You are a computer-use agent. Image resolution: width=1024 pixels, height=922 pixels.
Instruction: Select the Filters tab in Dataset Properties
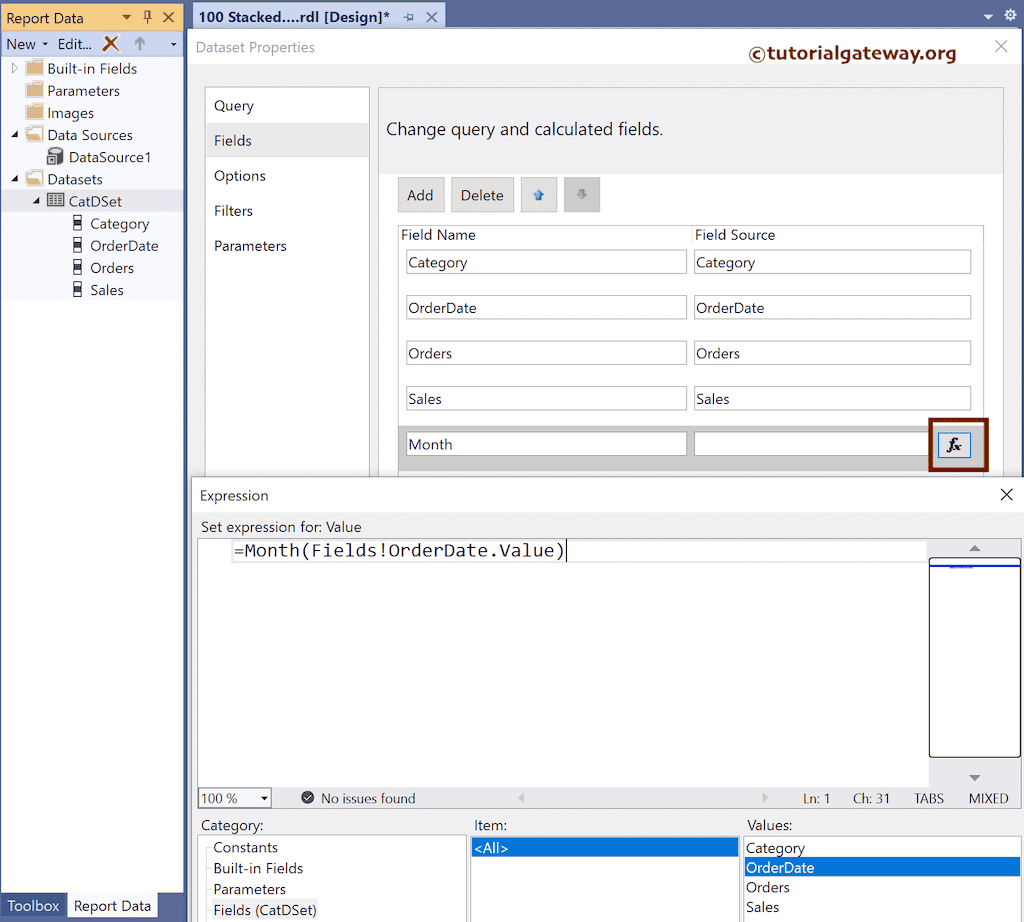[x=232, y=210]
